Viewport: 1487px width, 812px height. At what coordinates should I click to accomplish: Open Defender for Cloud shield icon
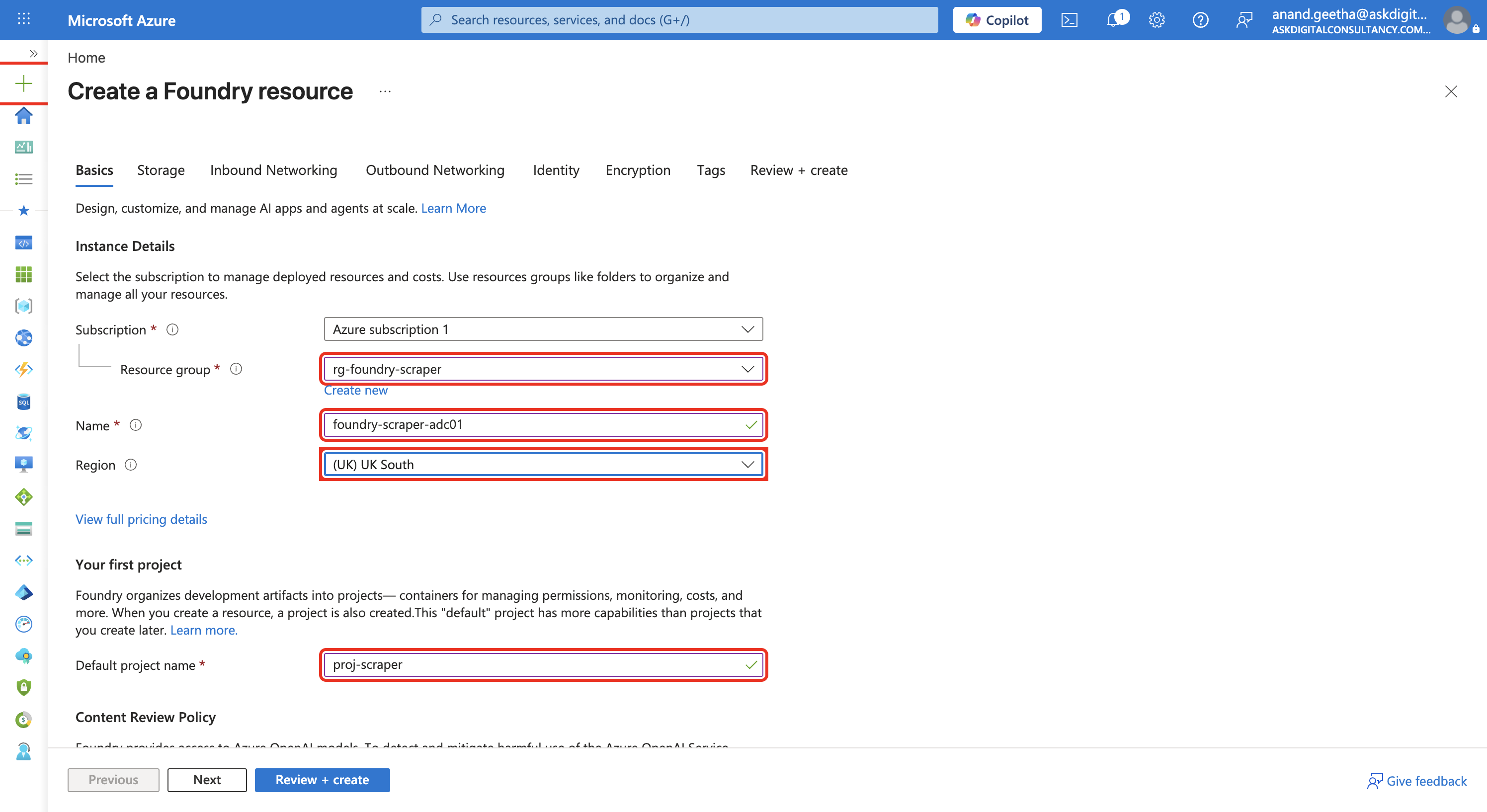click(x=24, y=688)
